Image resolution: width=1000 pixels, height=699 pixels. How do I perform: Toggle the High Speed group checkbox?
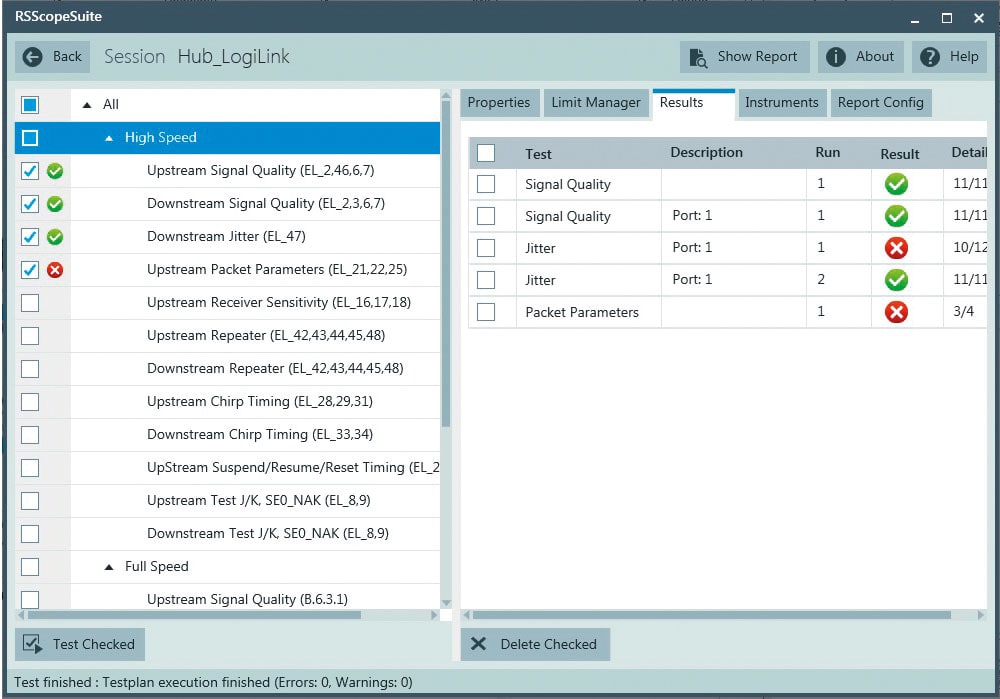click(30, 138)
